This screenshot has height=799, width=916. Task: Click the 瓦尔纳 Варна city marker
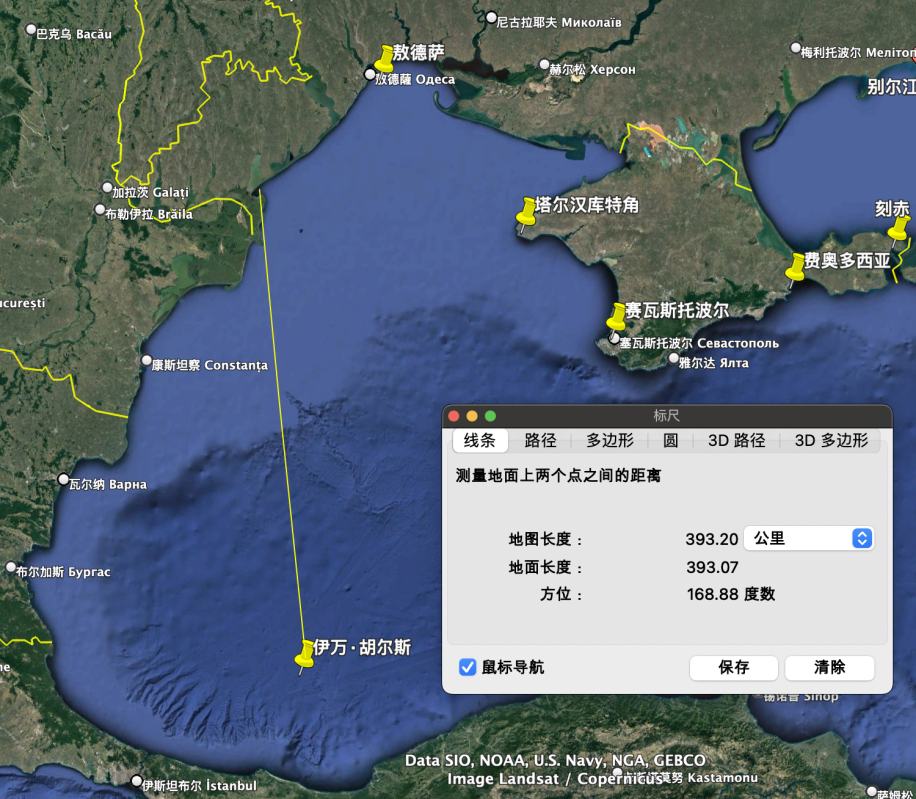point(64,480)
